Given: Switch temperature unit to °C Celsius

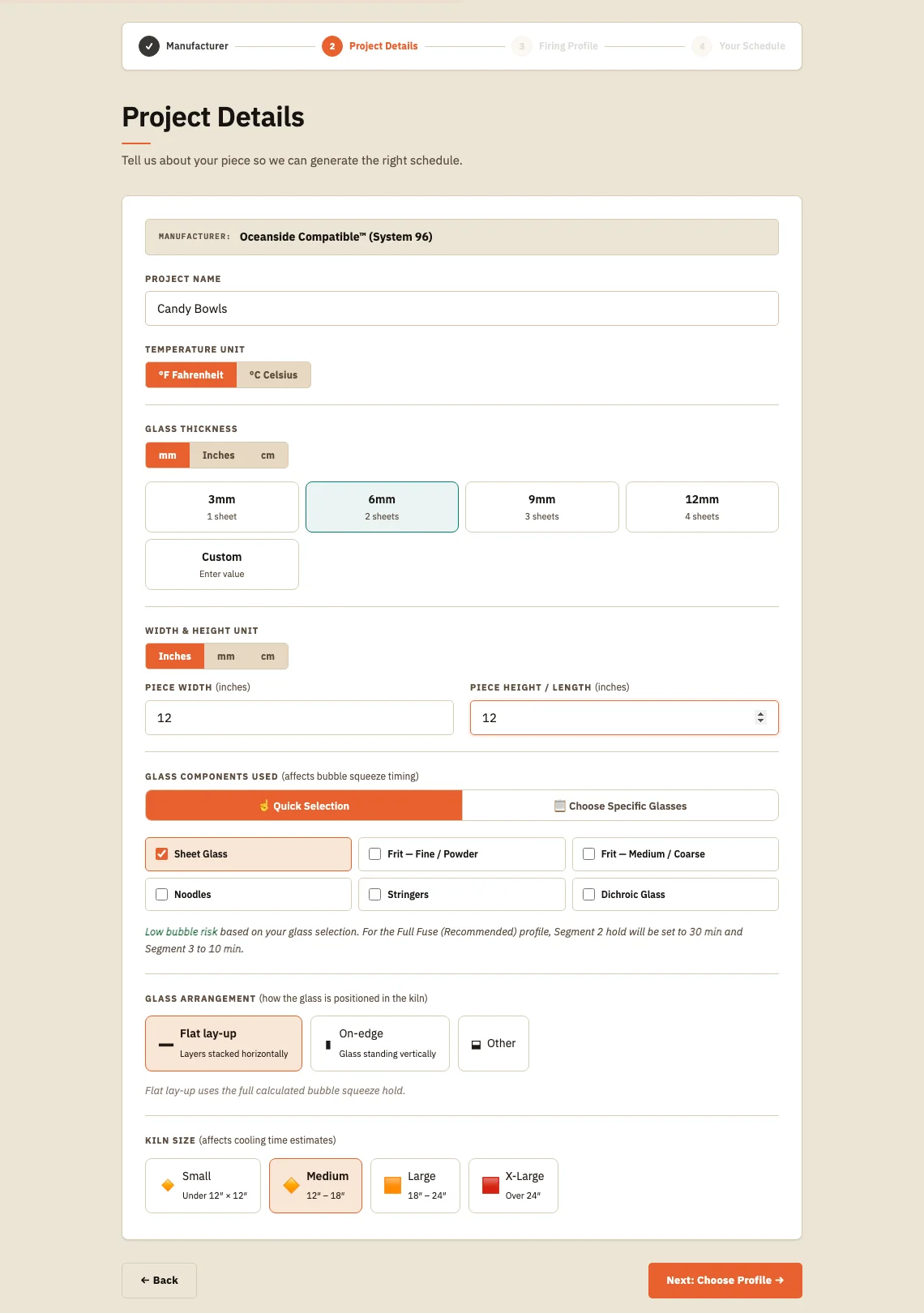Looking at the screenshot, I should (x=274, y=375).
